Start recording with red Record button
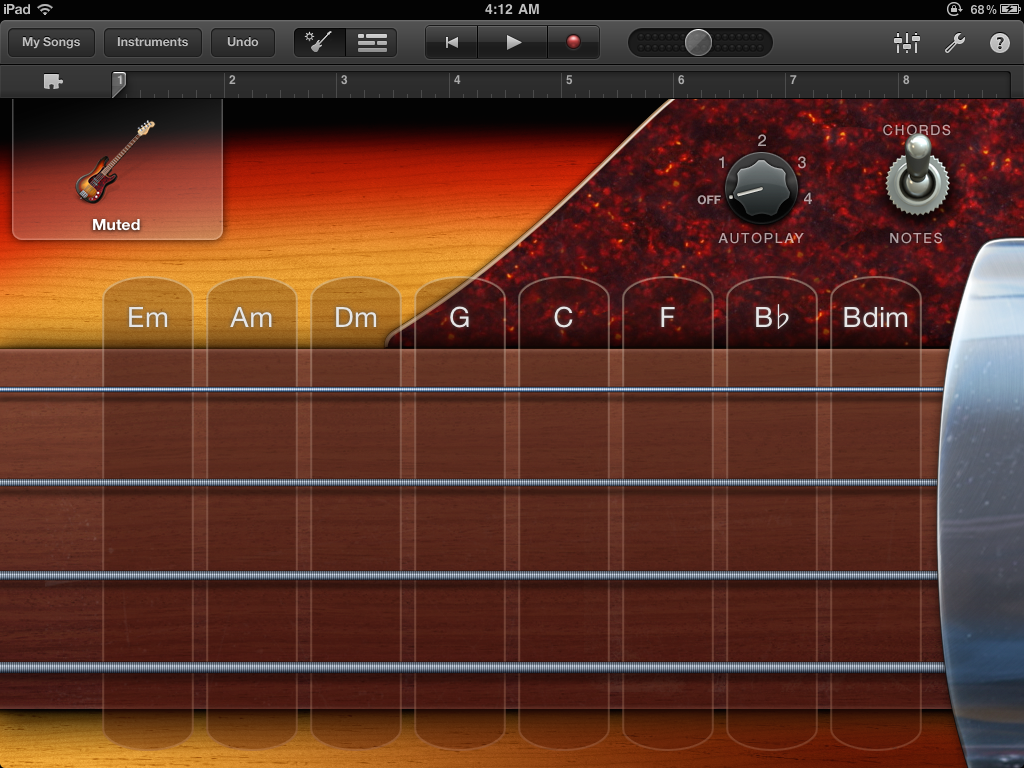 573,42
